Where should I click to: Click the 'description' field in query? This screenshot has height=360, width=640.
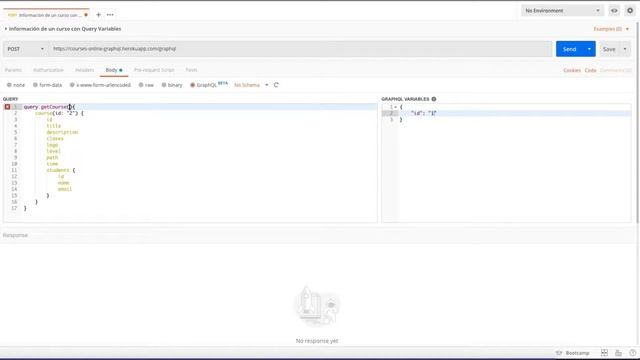(x=62, y=132)
